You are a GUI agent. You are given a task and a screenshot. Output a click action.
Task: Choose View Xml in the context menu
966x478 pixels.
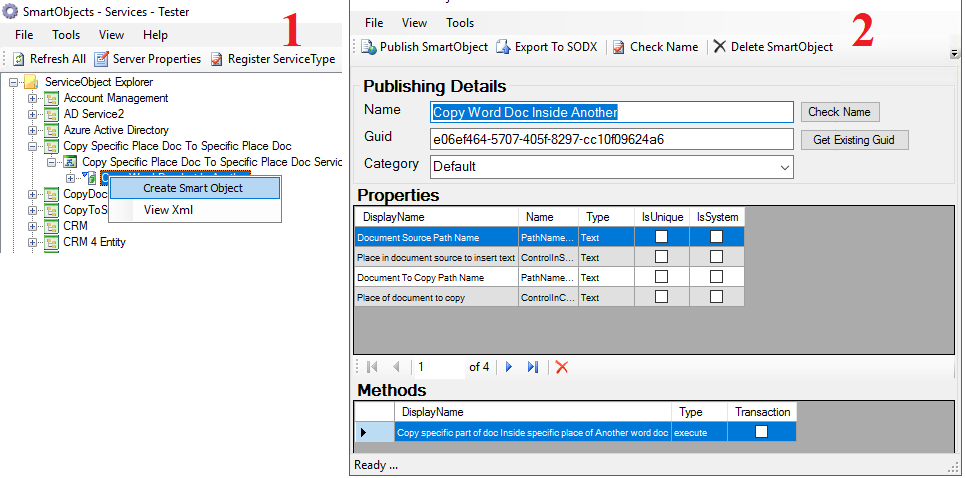pos(168,210)
